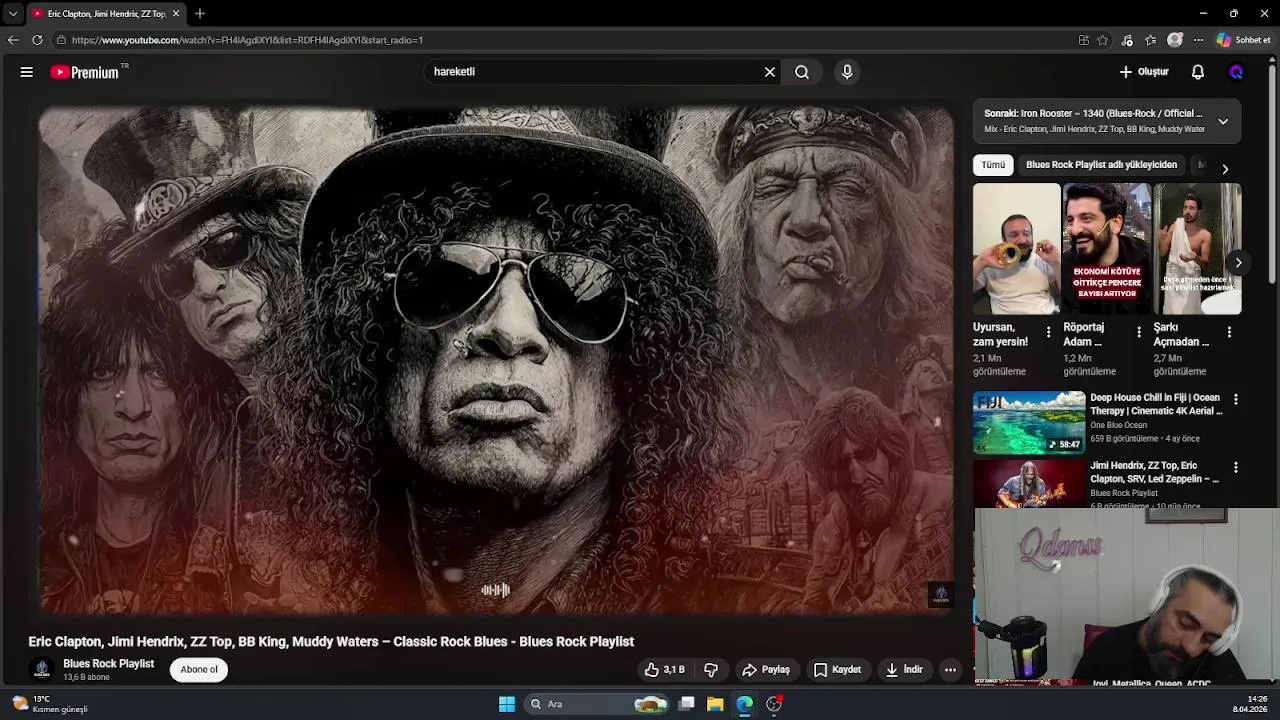
Task: Open Deep House Chill in Fiji title
Action: coord(1156,404)
